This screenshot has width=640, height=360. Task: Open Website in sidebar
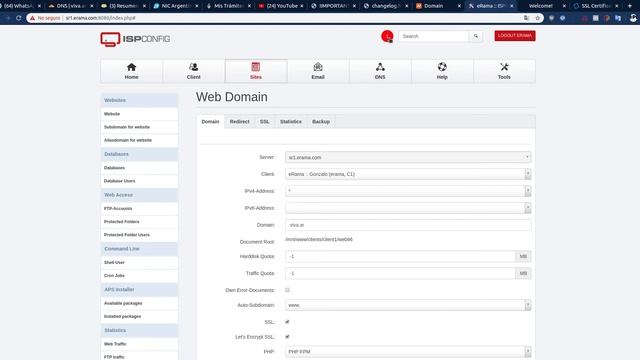pyautogui.click(x=139, y=114)
